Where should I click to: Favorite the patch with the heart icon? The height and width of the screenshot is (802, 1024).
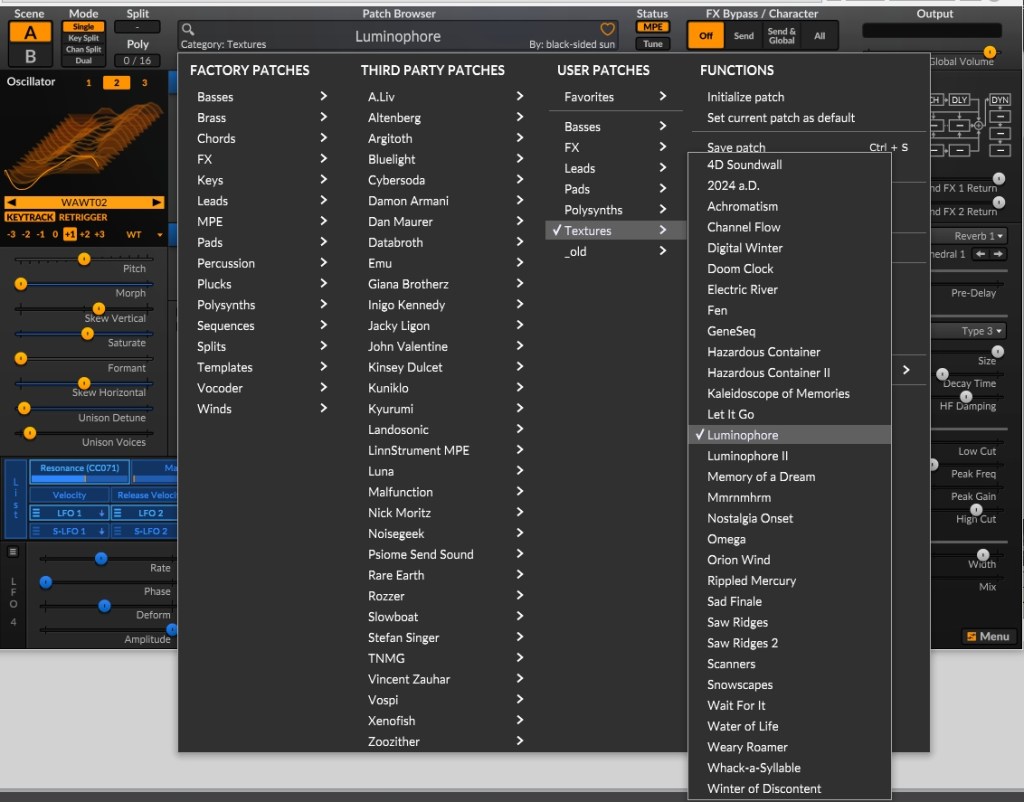pyautogui.click(x=607, y=30)
